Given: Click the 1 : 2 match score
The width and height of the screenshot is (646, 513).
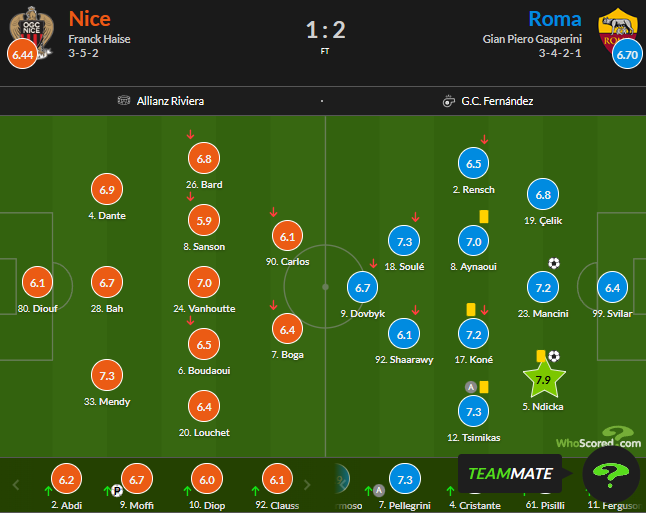Looking at the screenshot, I should [x=325, y=29].
